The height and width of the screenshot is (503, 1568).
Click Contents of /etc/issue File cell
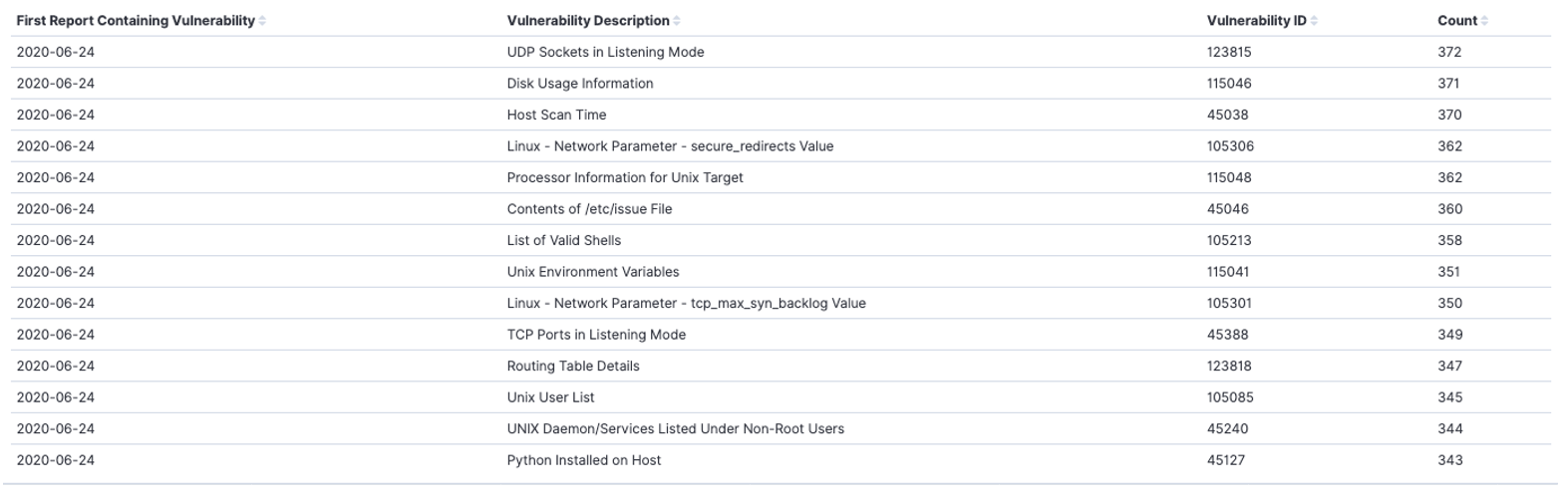(x=589, y=209)
